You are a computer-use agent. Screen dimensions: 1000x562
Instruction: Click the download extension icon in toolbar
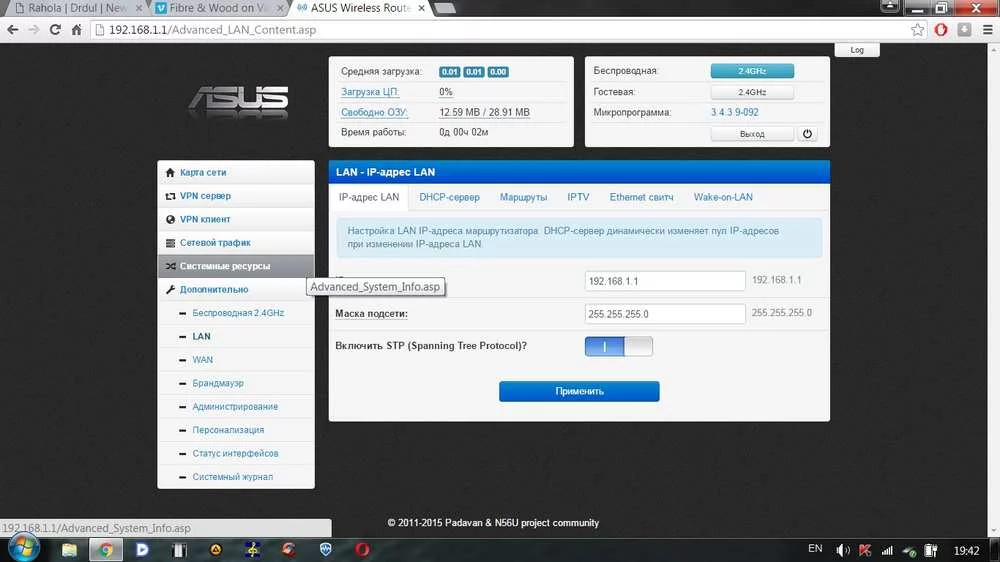coord(964,29)
